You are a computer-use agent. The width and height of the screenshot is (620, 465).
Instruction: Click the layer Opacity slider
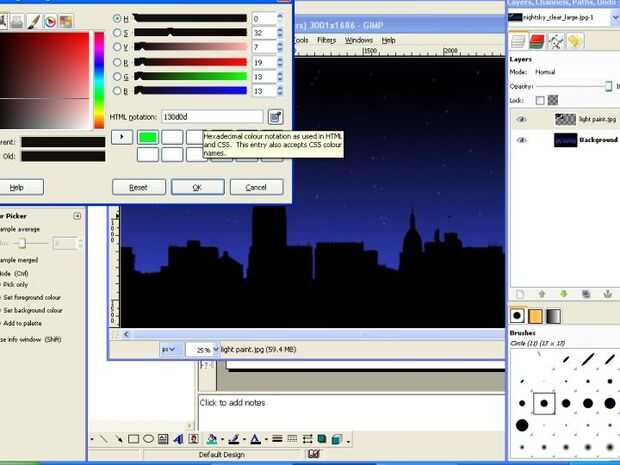574,86
